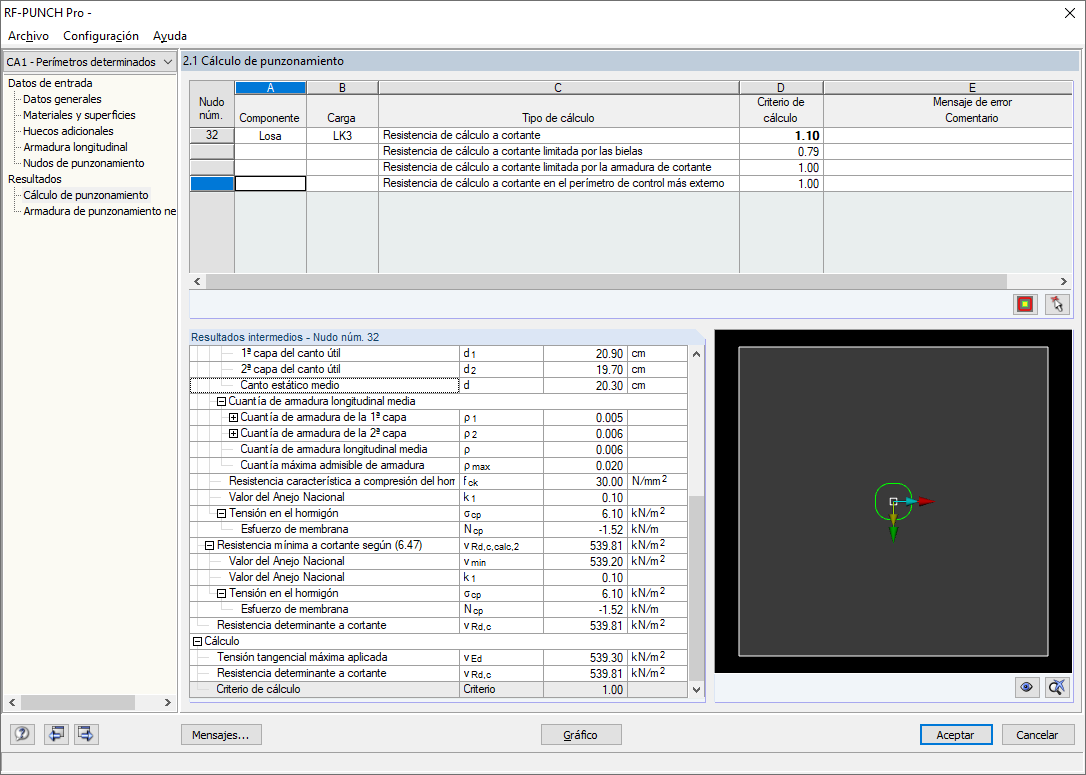Click the Mensajes... button
The height and width of the screenshot is (775, 1086).
click(221, 735)
